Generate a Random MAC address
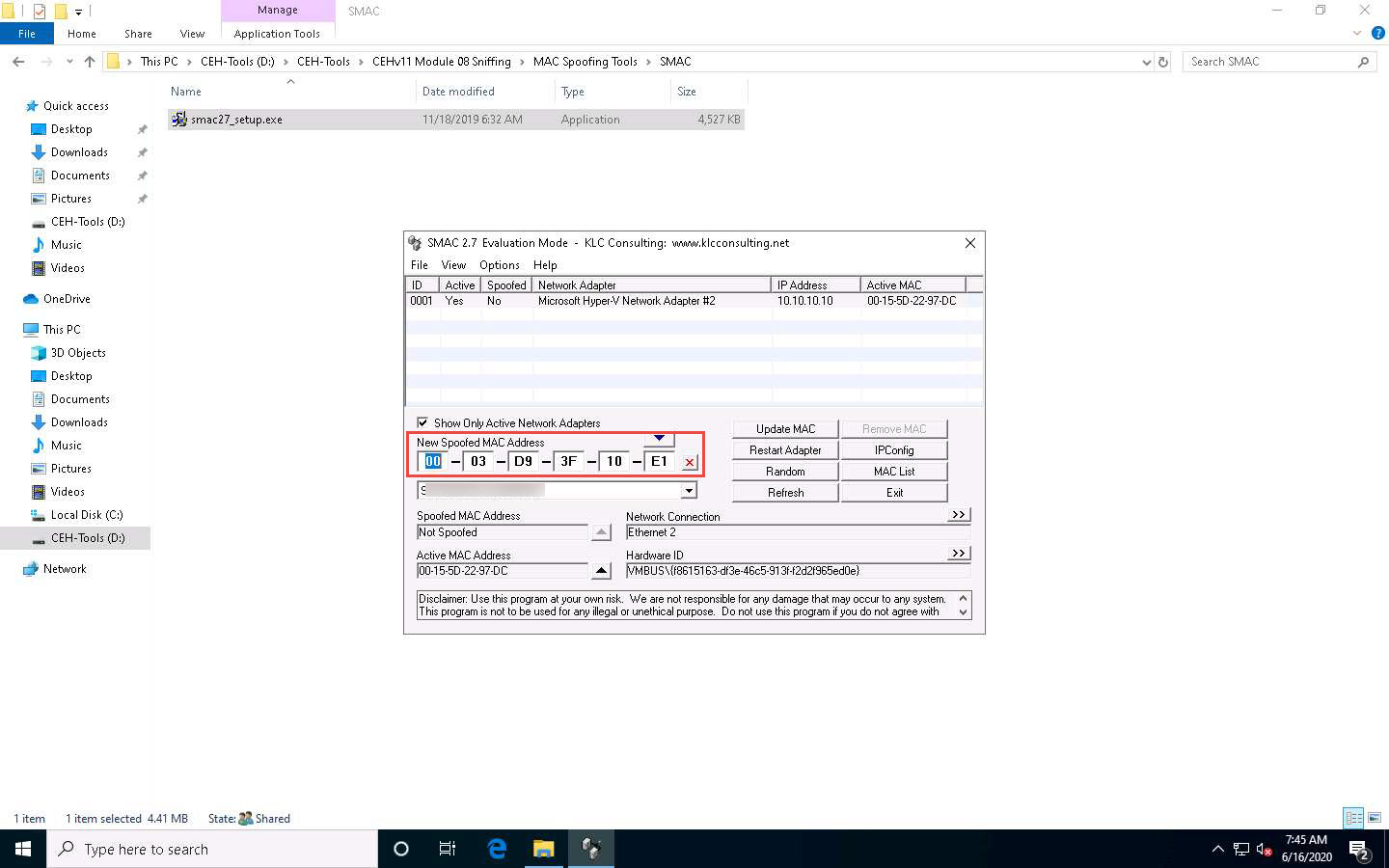 point(785,472)
